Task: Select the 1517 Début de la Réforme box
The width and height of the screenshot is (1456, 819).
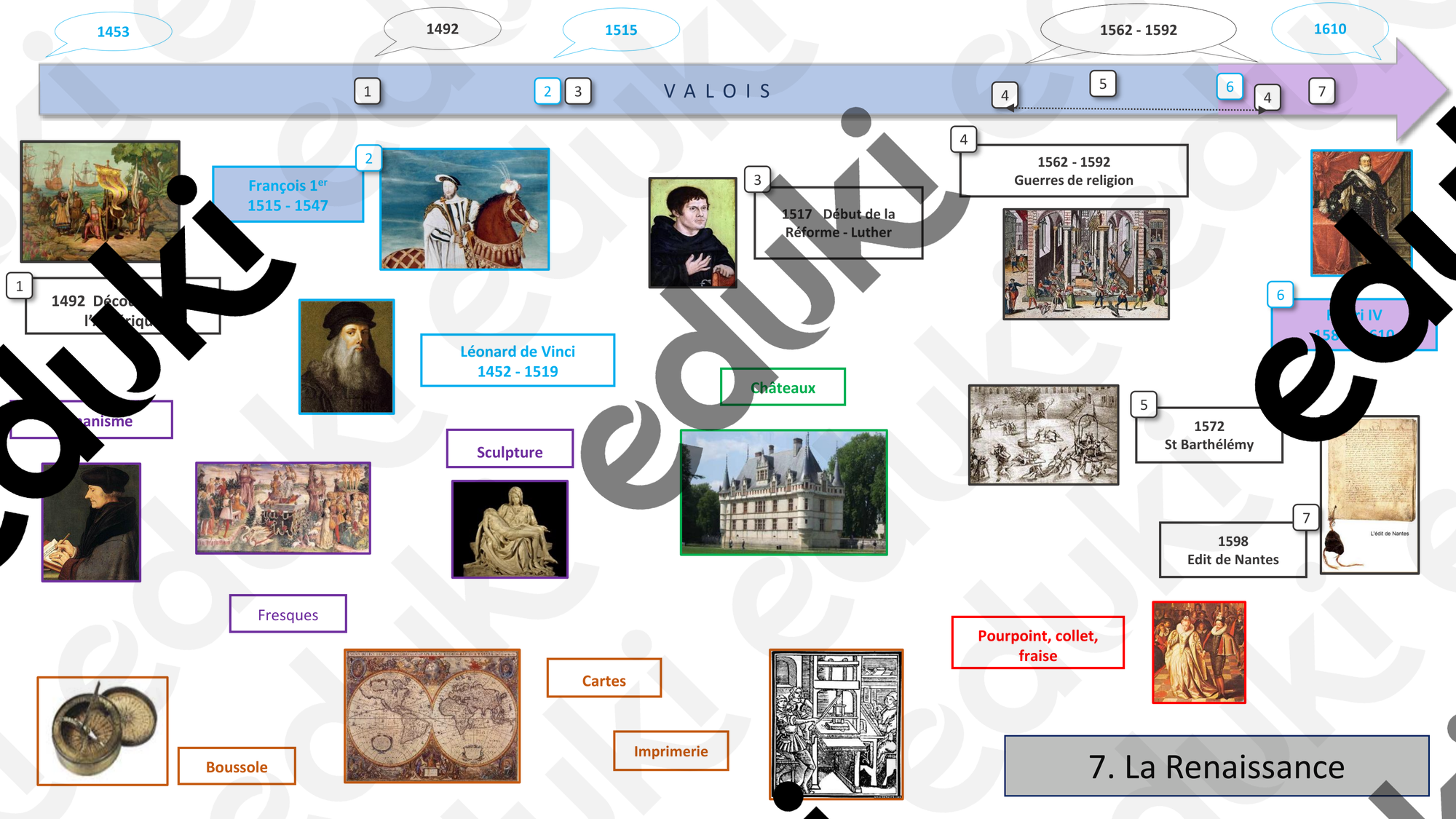Action: [x=839, y=223]
